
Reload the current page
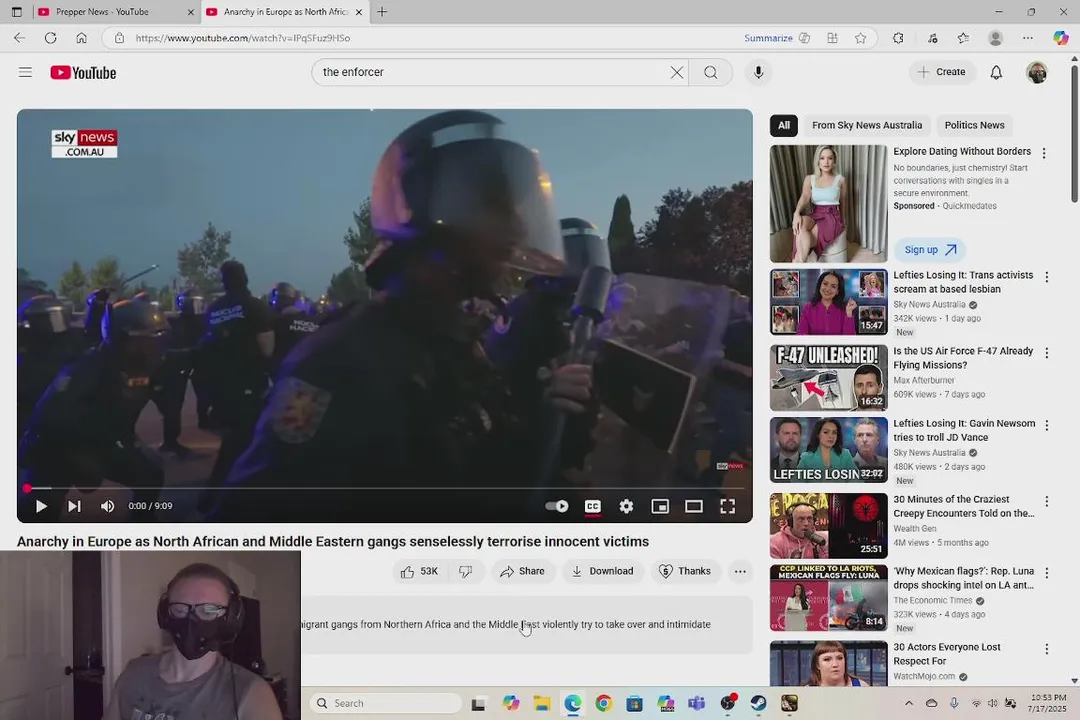[x=50, y=38]
